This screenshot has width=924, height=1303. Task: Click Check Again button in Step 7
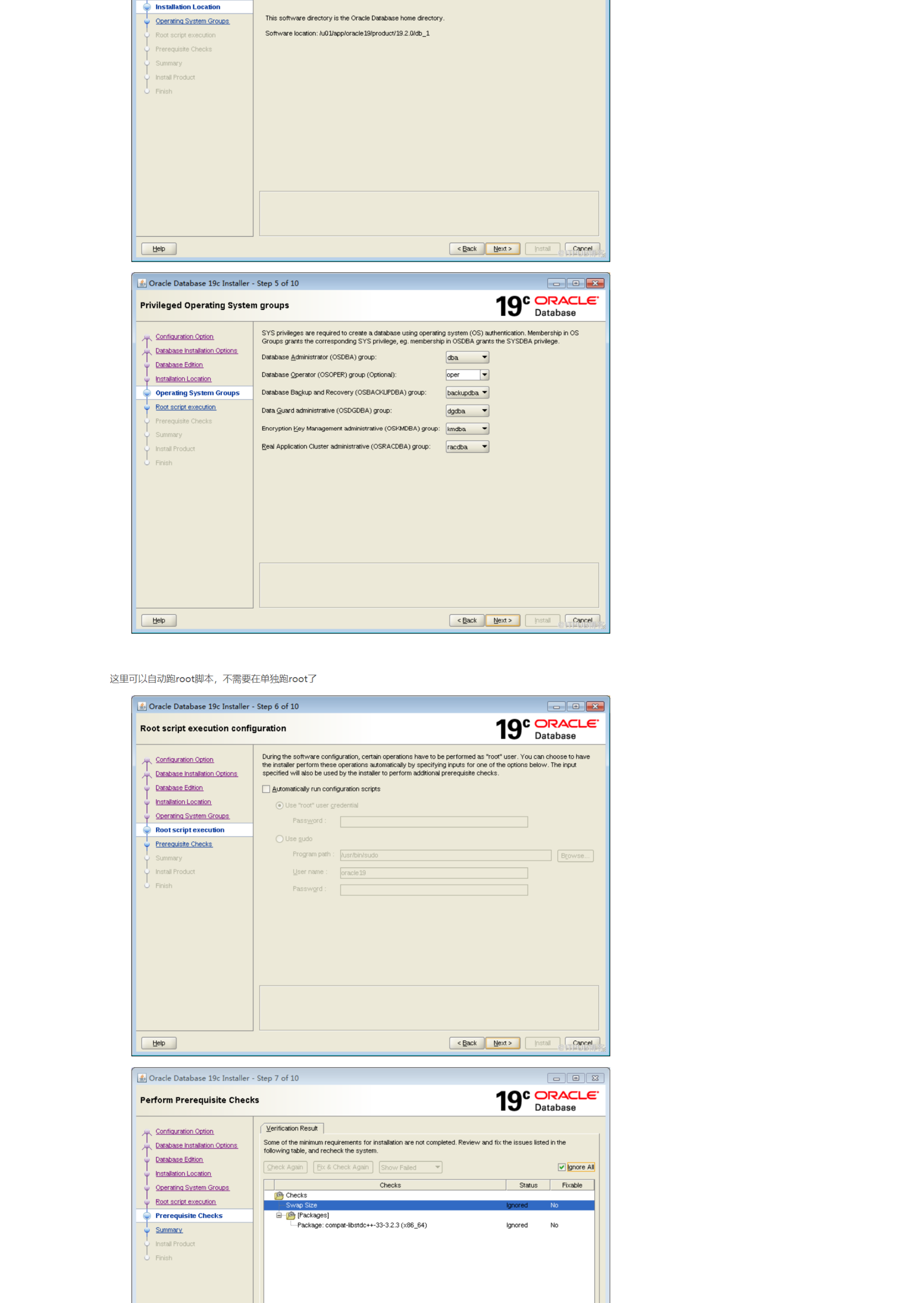pos(285,1167)
